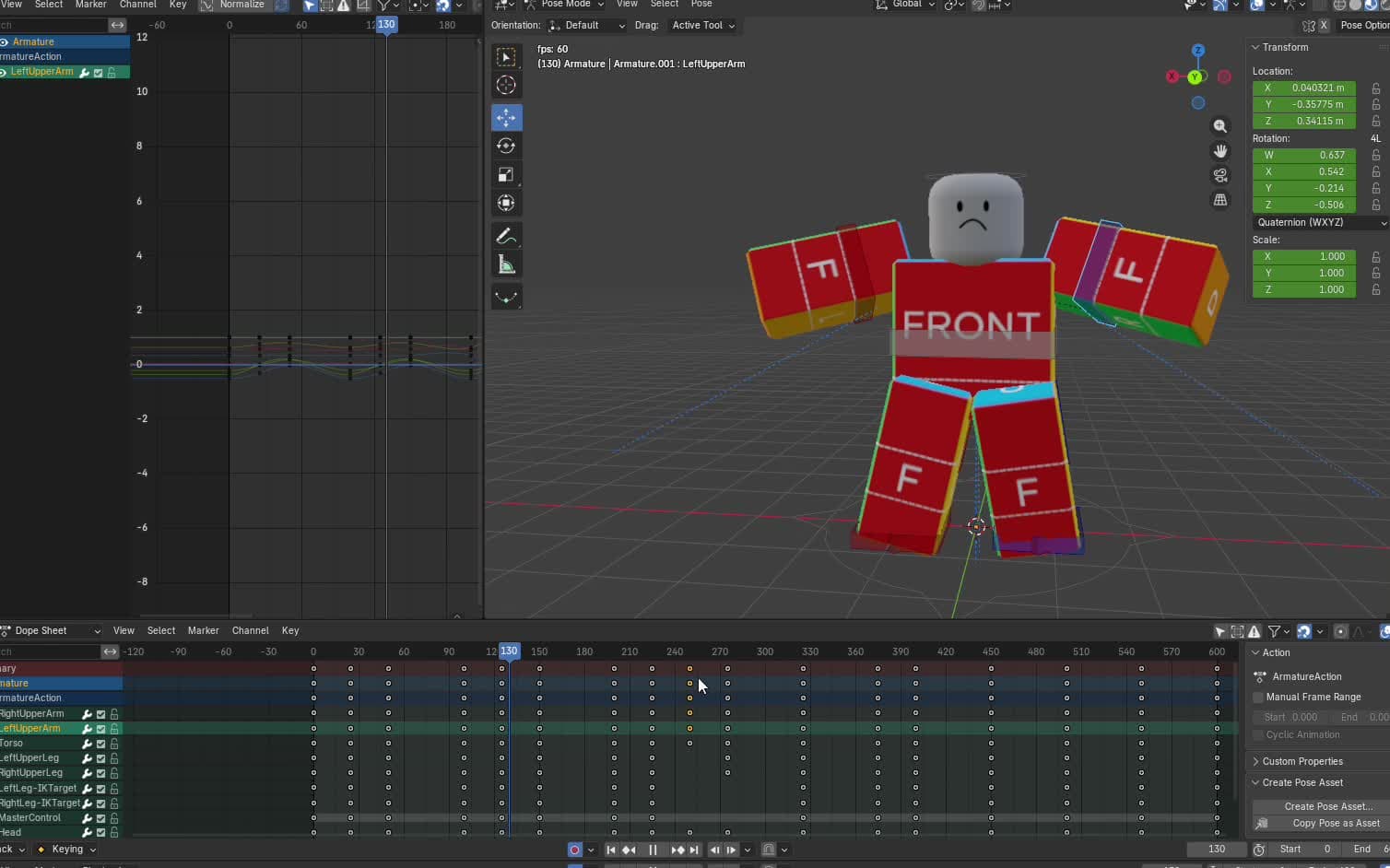The height and width of the screenshot is (868, 1390).
Task: Open the Select menu in Dope Sheet
Action: [x=161, y=631]
